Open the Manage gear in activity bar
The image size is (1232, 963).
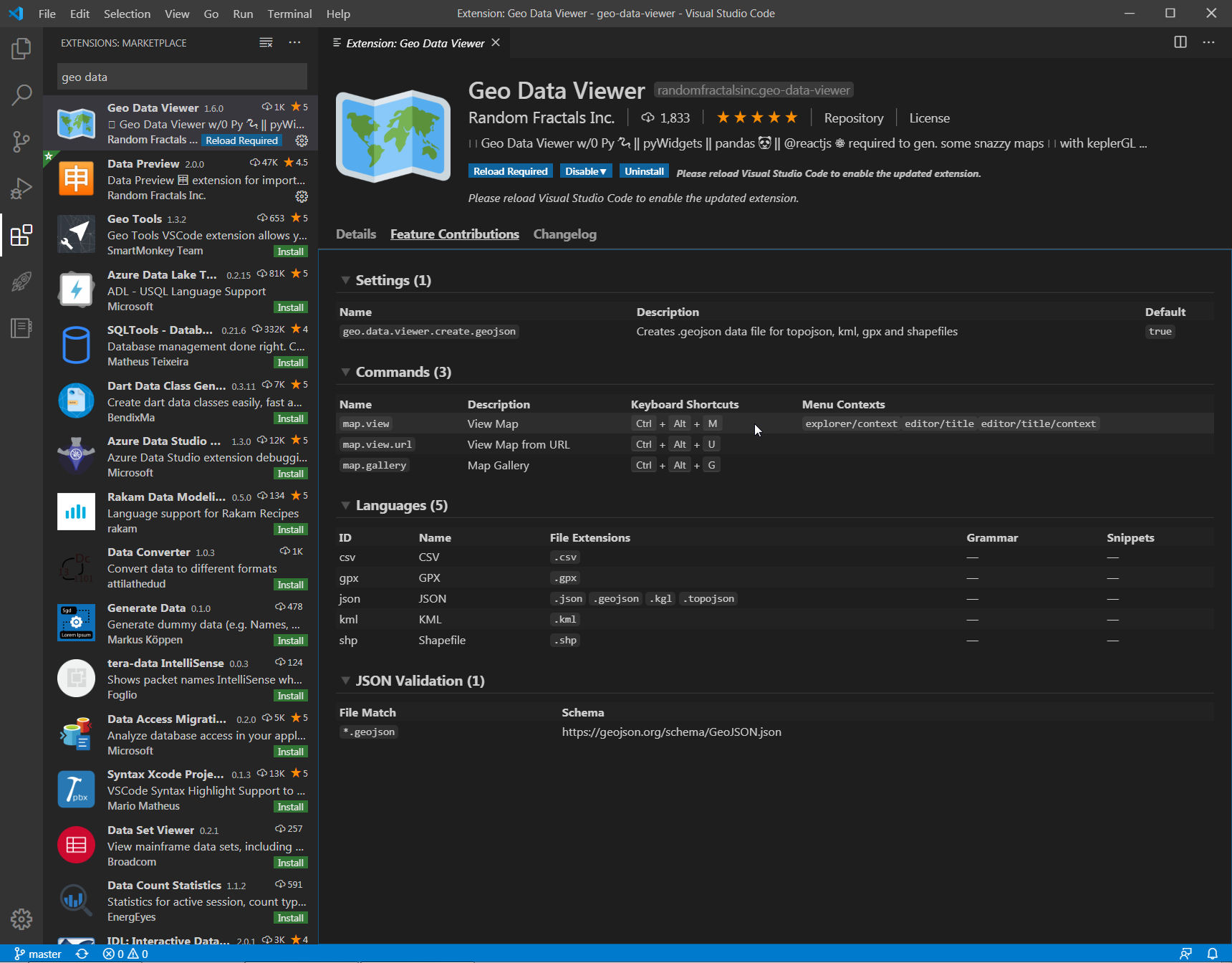coord(21,919)
